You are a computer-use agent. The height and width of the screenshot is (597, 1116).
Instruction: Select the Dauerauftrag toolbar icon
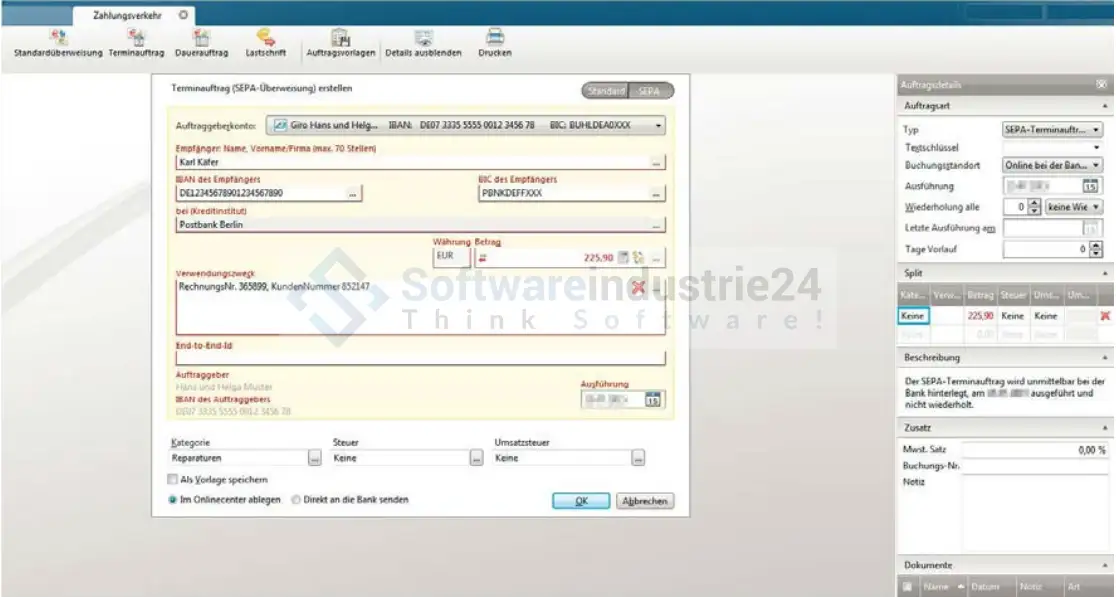tap(201, 38)
